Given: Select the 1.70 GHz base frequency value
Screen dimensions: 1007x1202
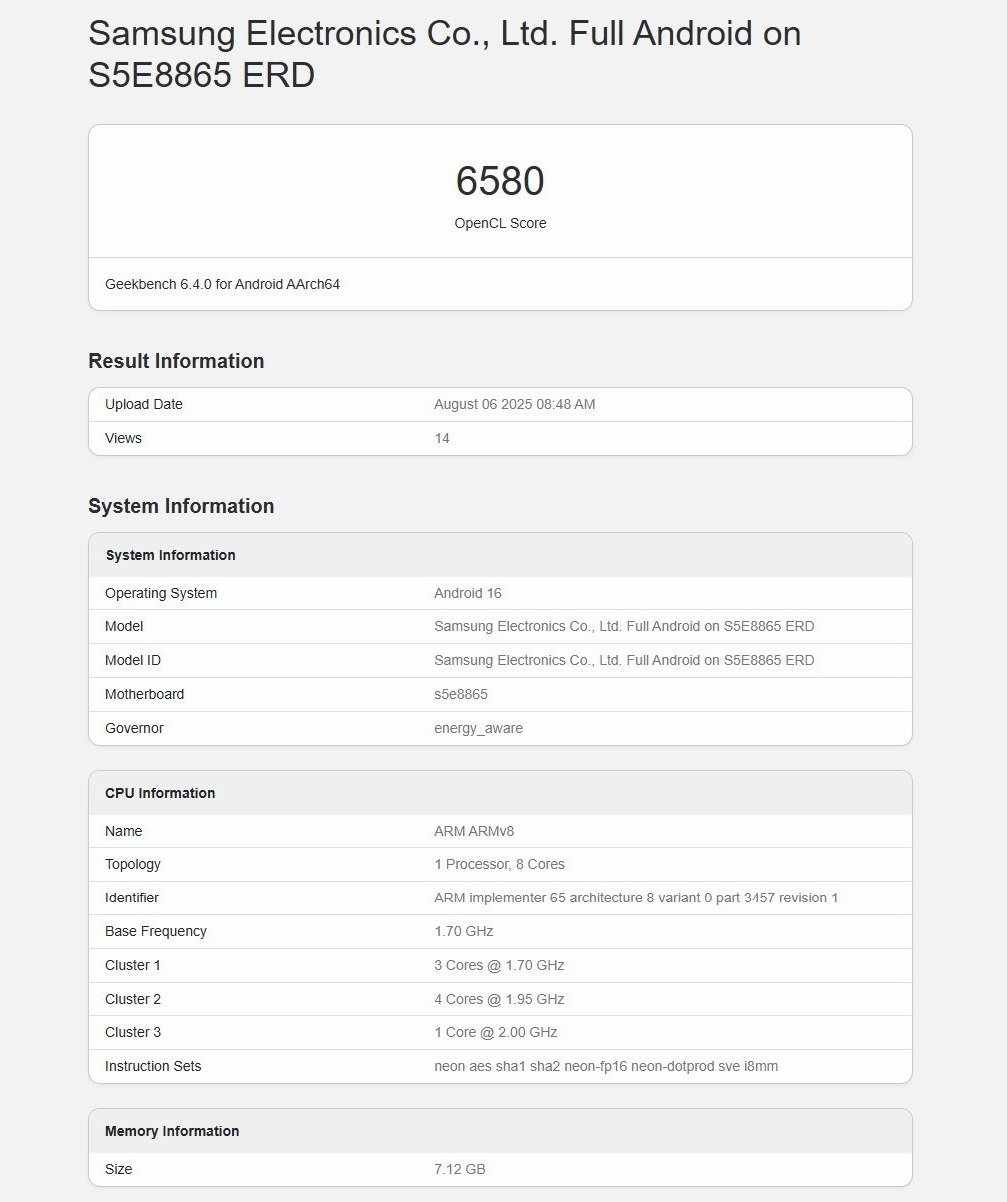Looking at the screenshot, I should 464,931.
